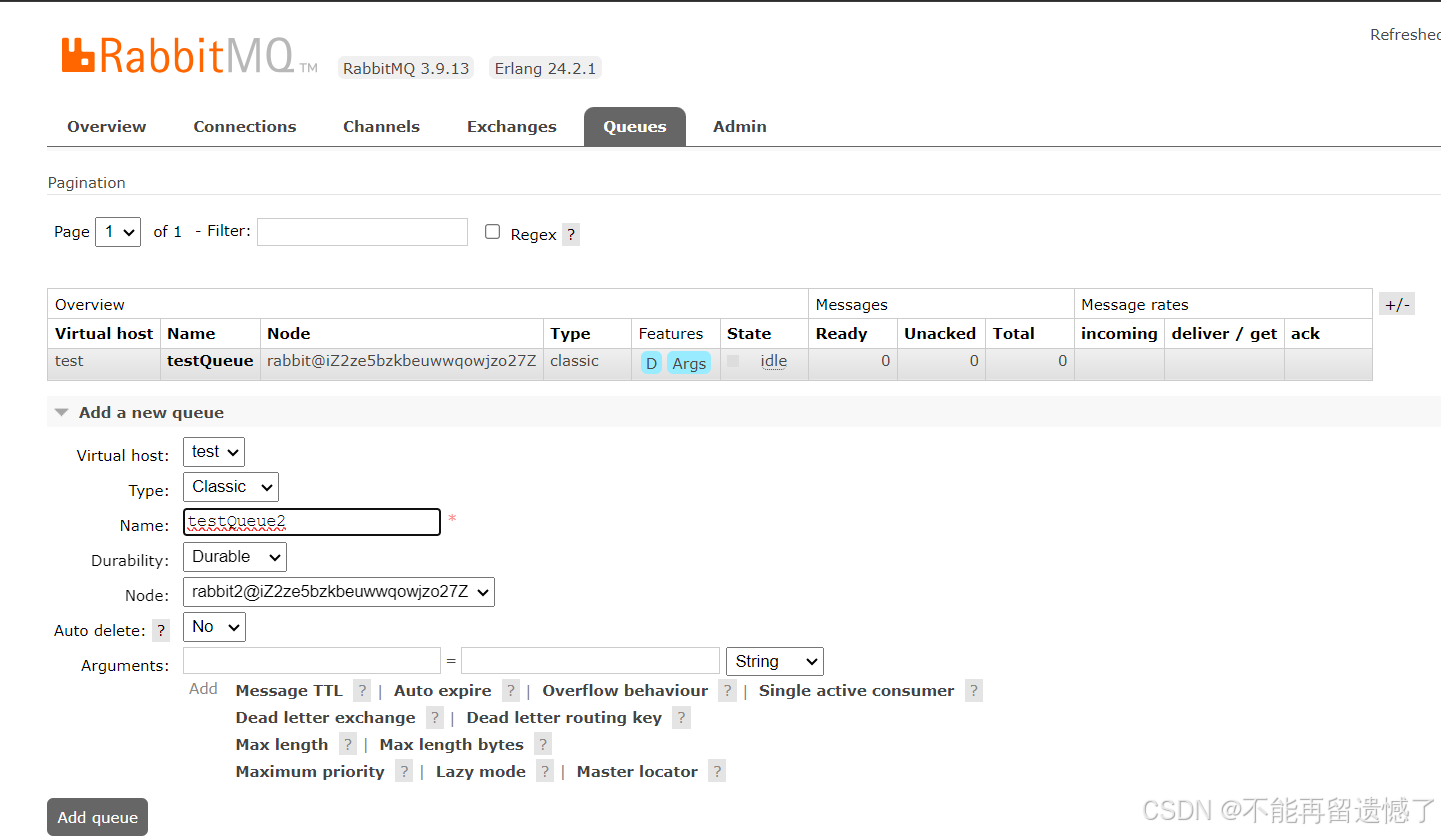This screenshot has height=836, width=1441.
Task: Open the Lazy mode help question mark
Action: [x=545, y=771]
